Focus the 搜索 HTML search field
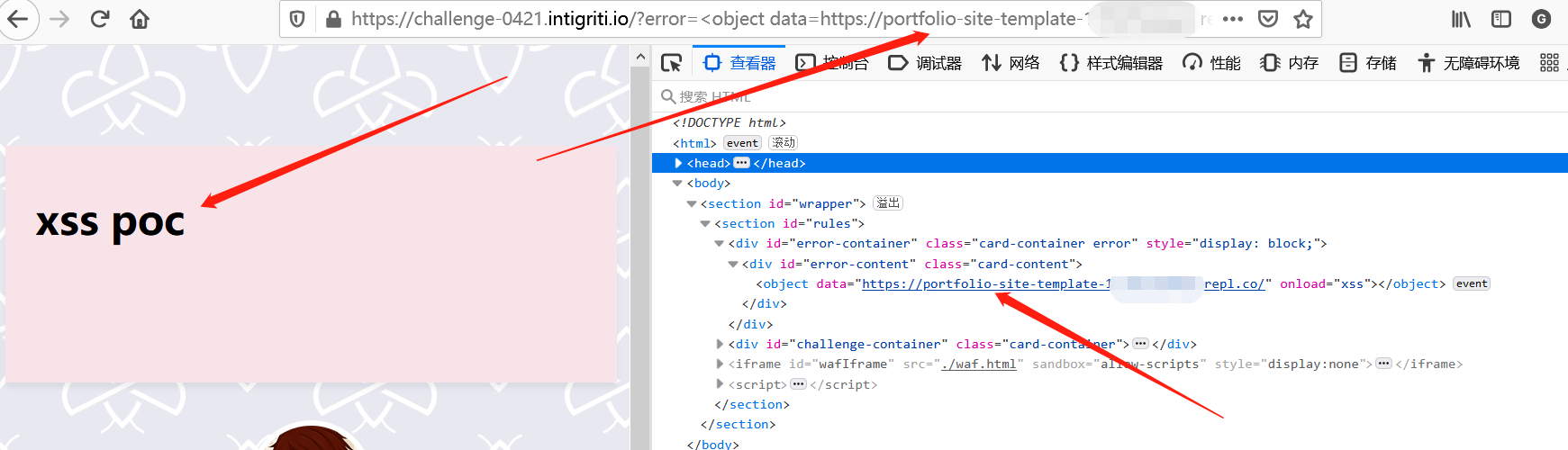 [1110, 96]
